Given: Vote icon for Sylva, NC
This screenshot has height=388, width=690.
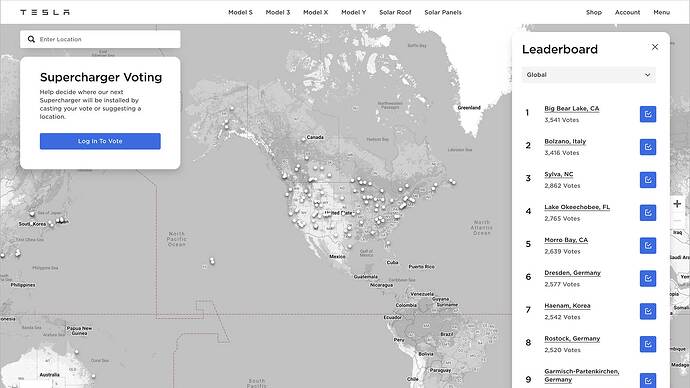Looking at the screenshot, I should click(x=648, y=180).
